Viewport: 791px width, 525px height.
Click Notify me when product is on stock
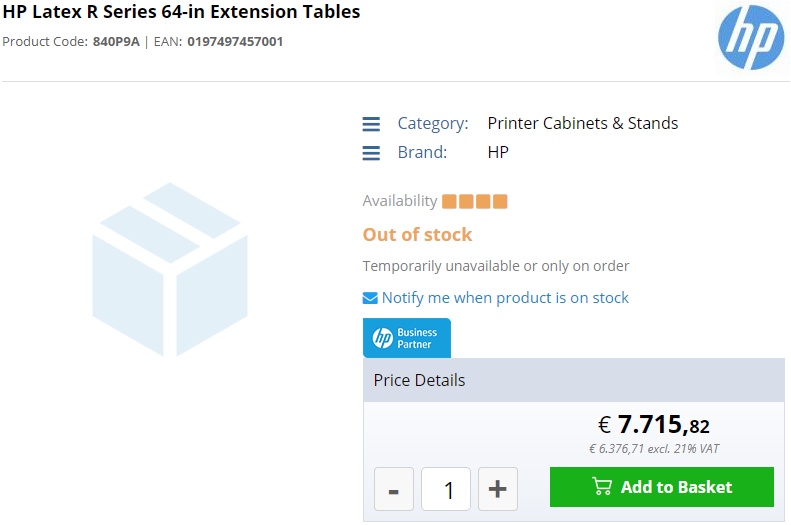(505, 298)
